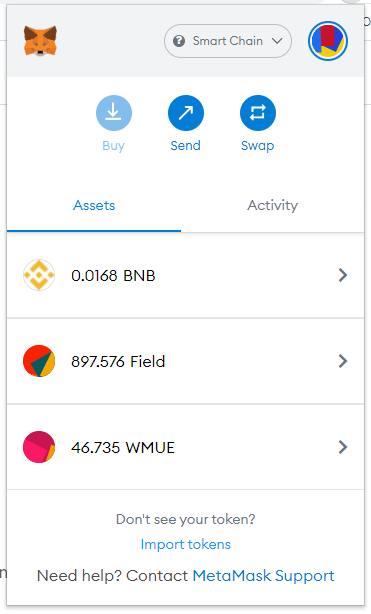Select the 0.0168 BNB balance text
This screenshot has width=371, height=614.
113,276
